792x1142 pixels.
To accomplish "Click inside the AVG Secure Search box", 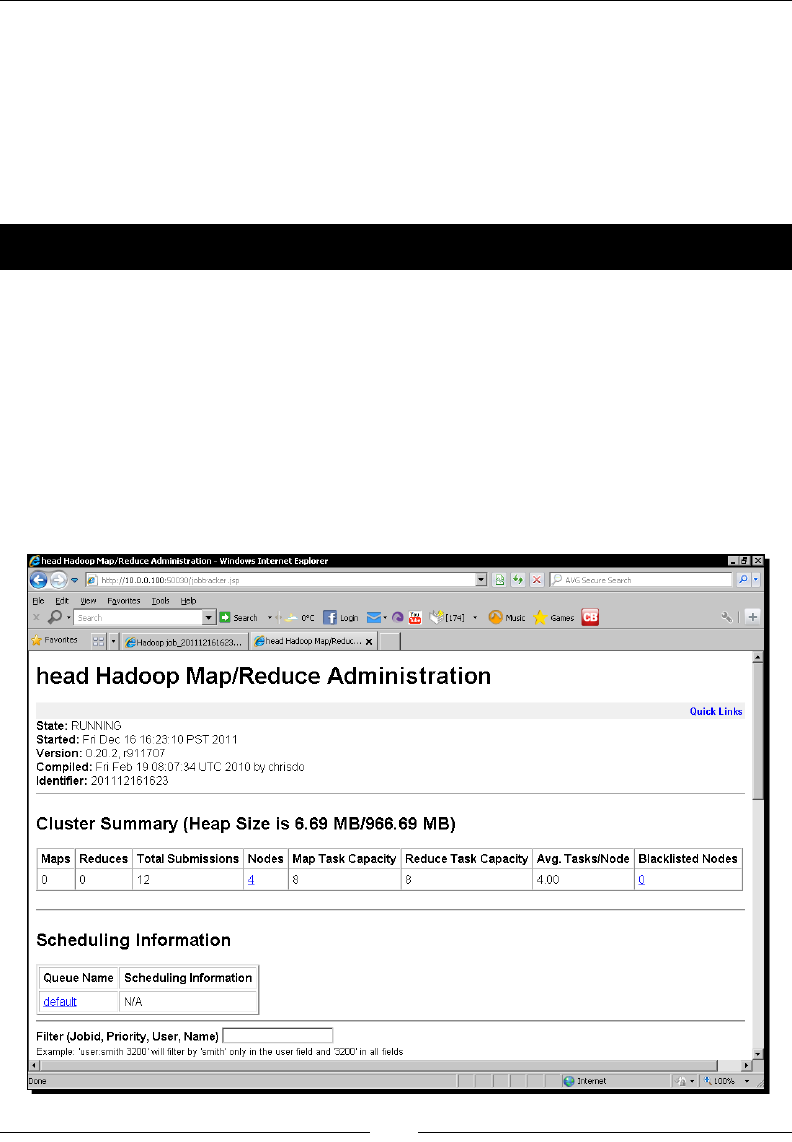I will click(x=641, y=580).
